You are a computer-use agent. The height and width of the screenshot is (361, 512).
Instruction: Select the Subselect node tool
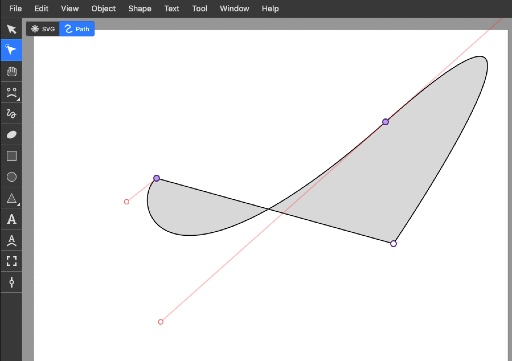point(11,50)
